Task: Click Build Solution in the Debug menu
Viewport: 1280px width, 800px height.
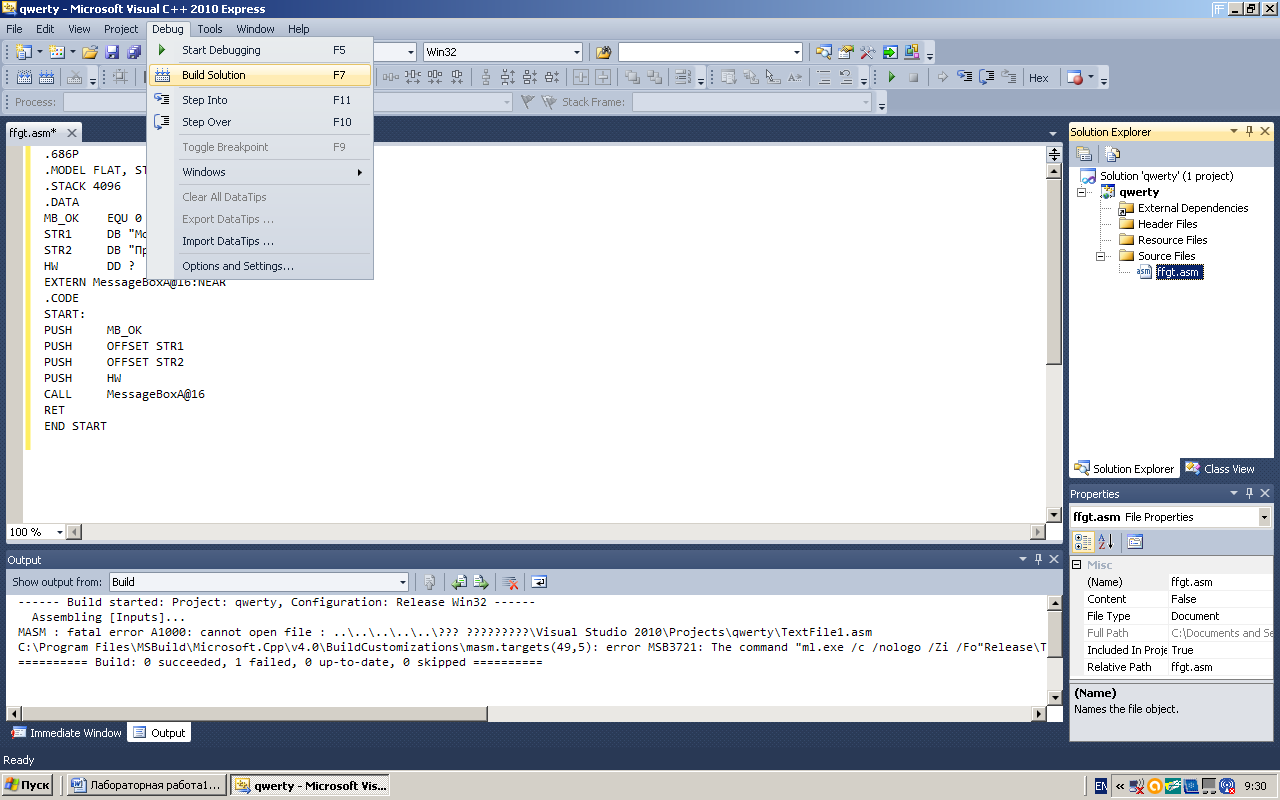Action: coord(260,75)
